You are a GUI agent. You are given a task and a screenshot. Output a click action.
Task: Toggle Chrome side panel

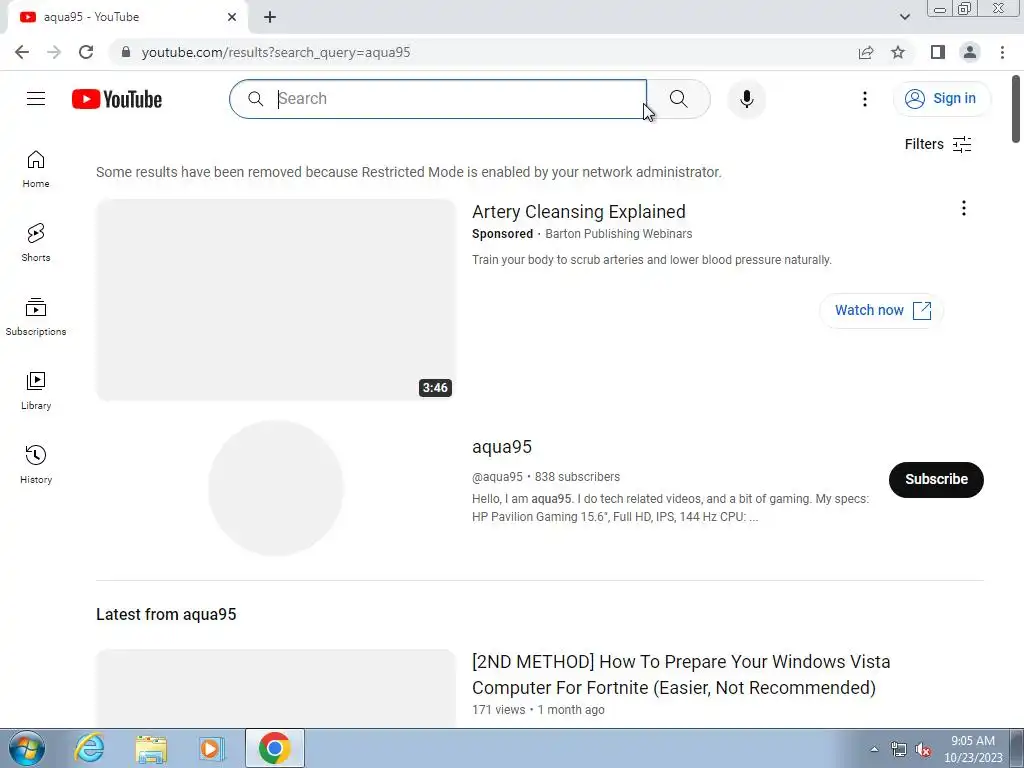[938, 52]
